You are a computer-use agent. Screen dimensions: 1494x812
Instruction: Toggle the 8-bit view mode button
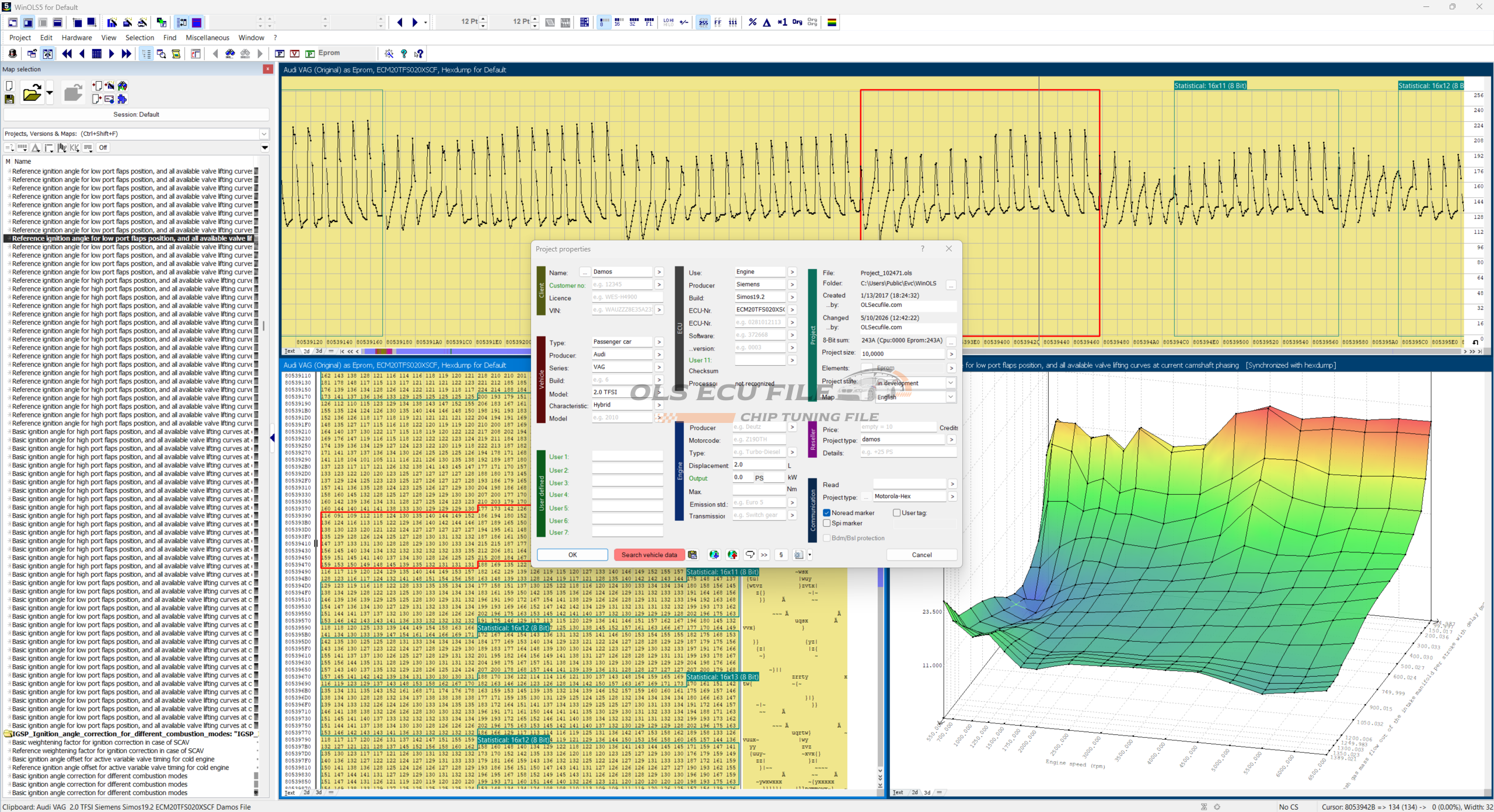(x=604, y=22)
